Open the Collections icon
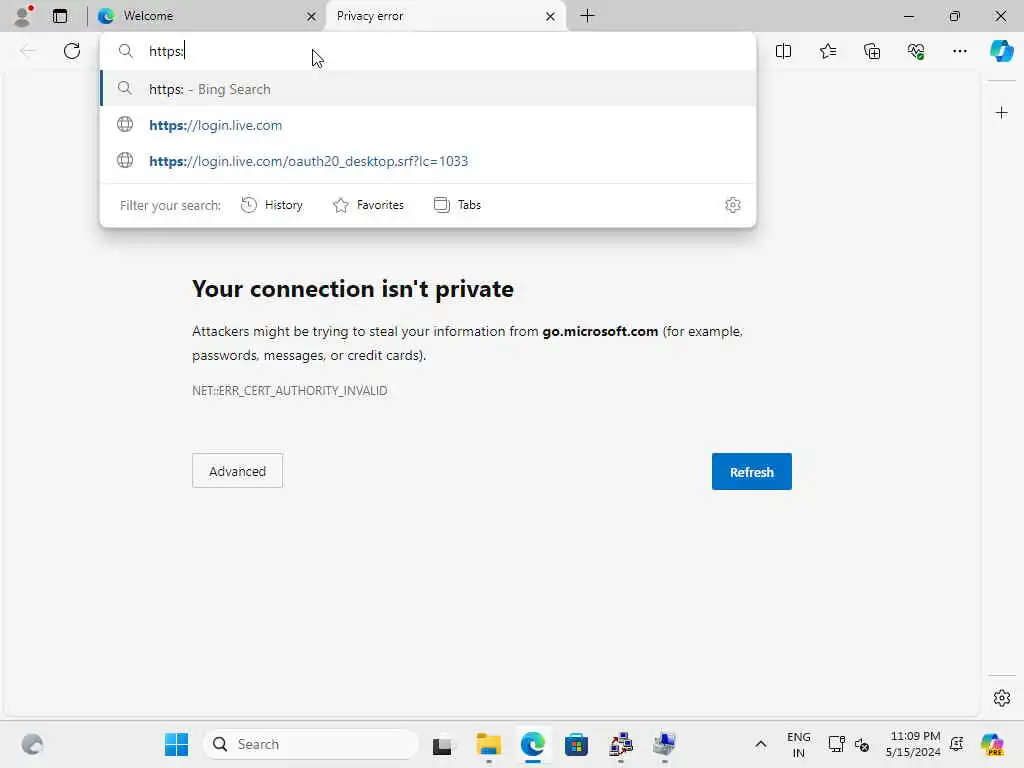The height and width of the screenshot is (768, 1024). coord(872,51)
